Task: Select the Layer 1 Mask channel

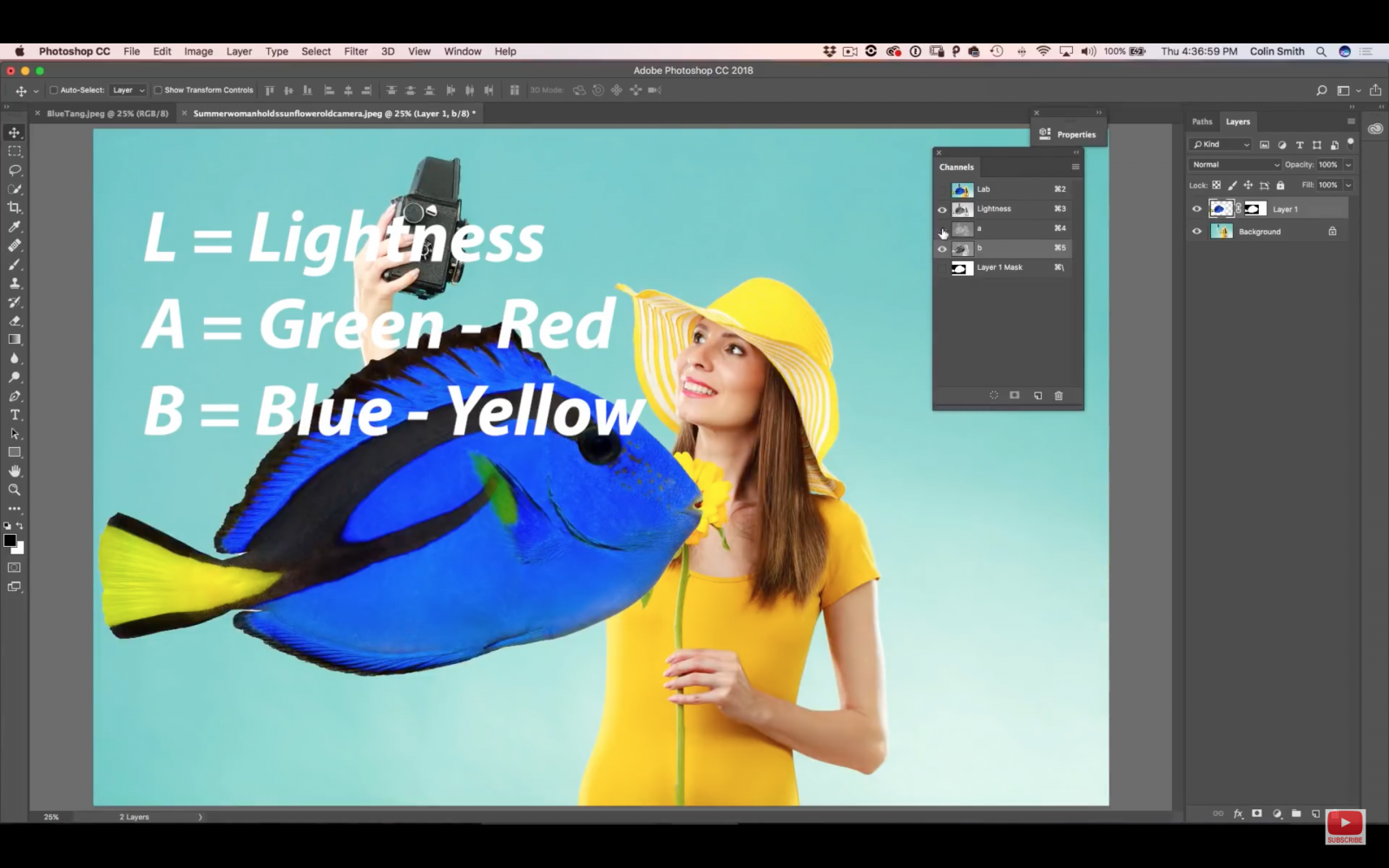Action: point(998,267)
